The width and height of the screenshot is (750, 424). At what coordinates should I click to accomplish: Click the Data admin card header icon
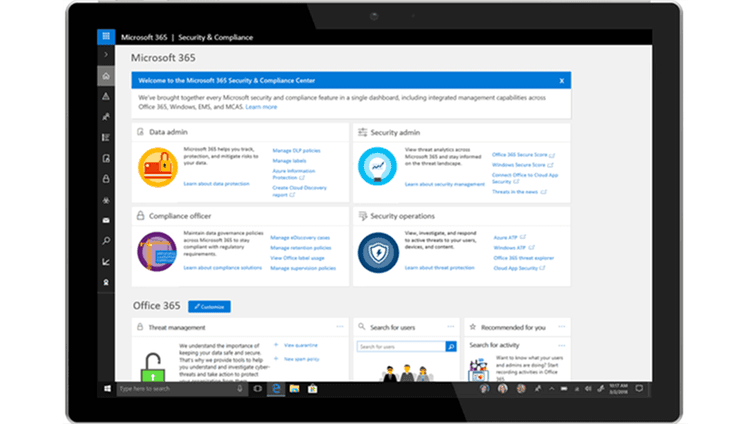click(140, 132)
